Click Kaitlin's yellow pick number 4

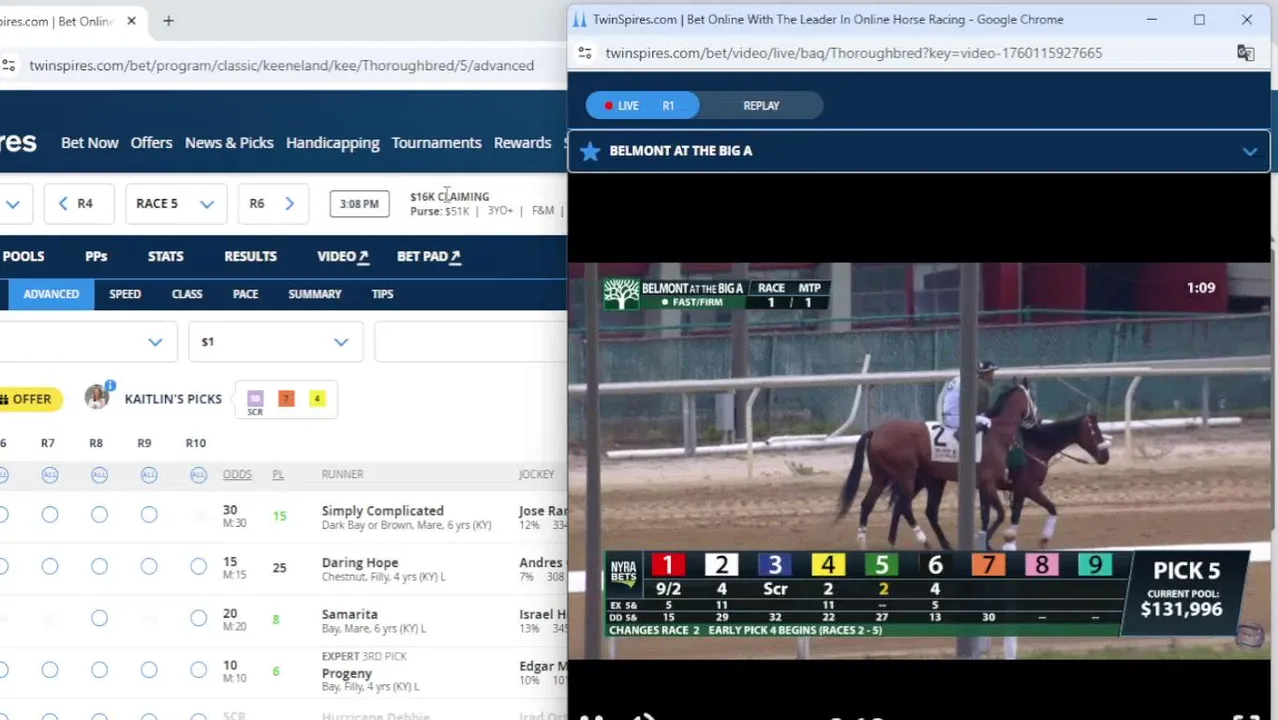tap(317, 399)
